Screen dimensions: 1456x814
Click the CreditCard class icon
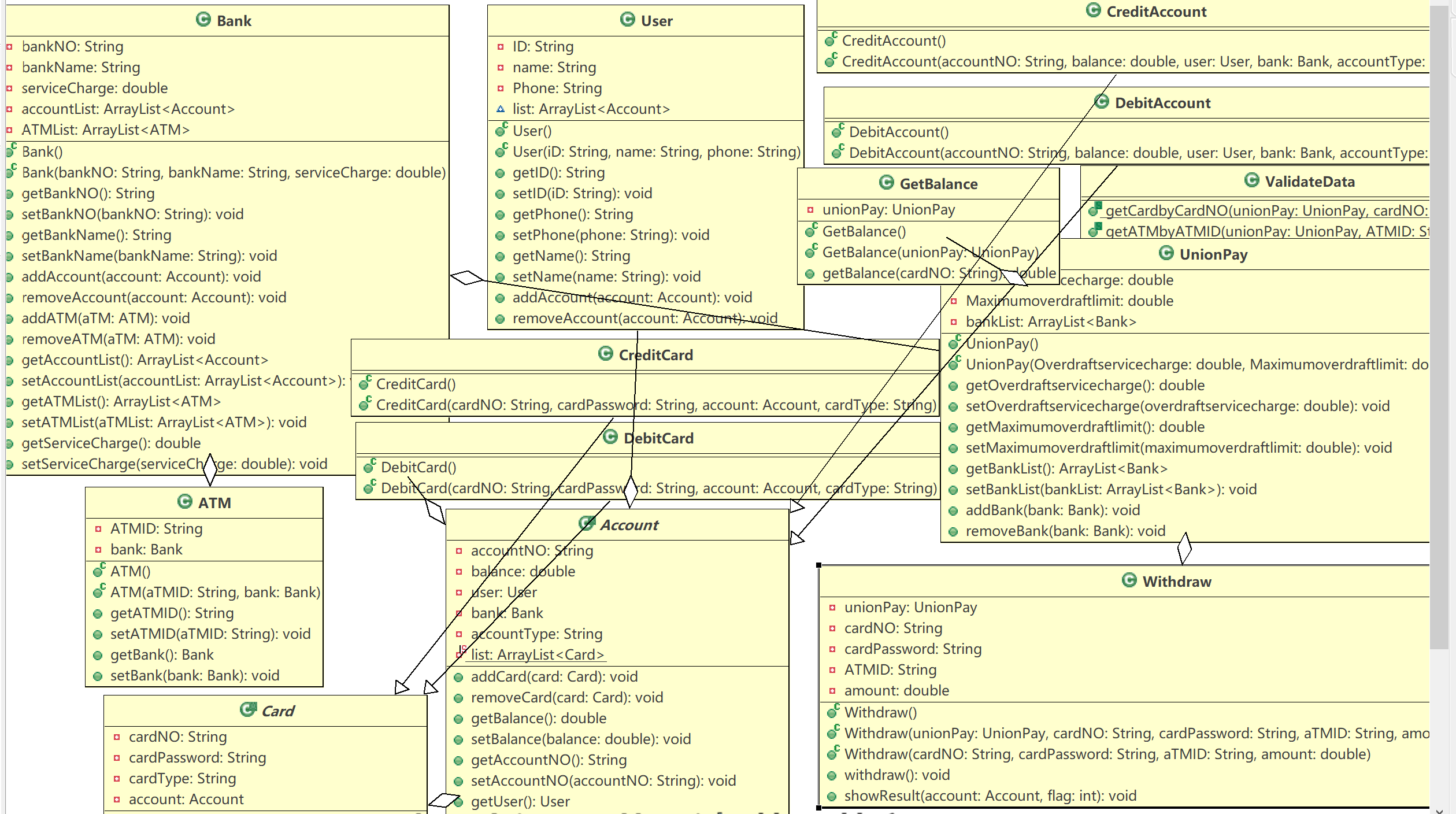(x=605, y=354)
